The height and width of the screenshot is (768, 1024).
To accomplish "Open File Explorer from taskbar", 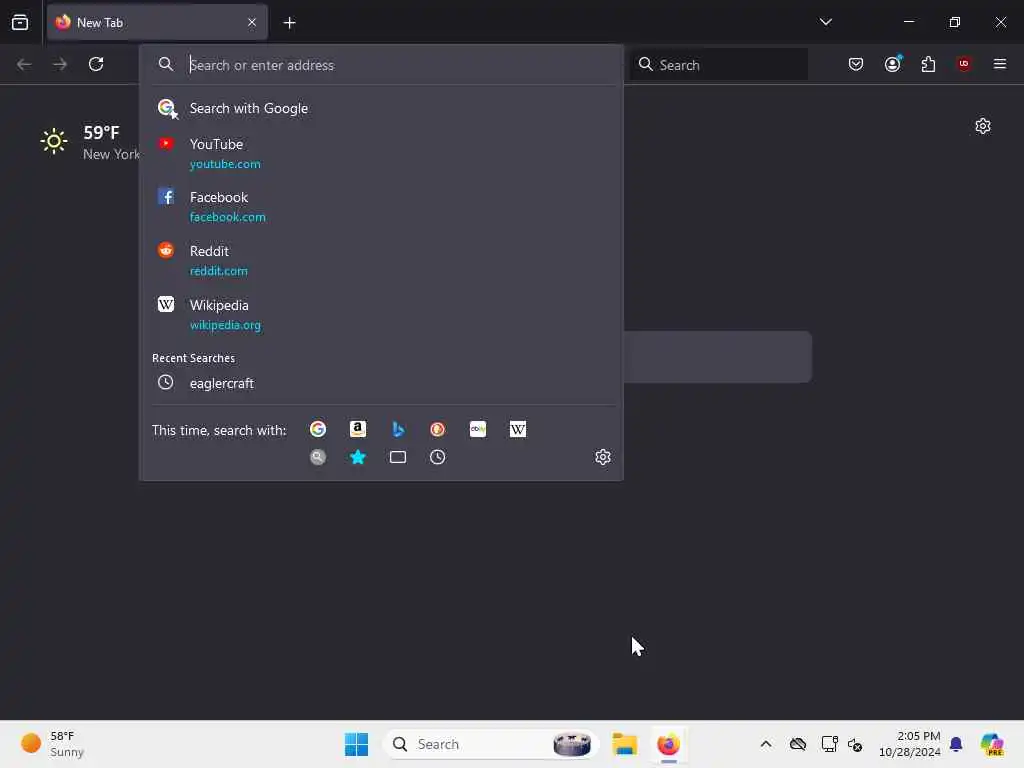I will pyautogui.click(x=624, y=744).
